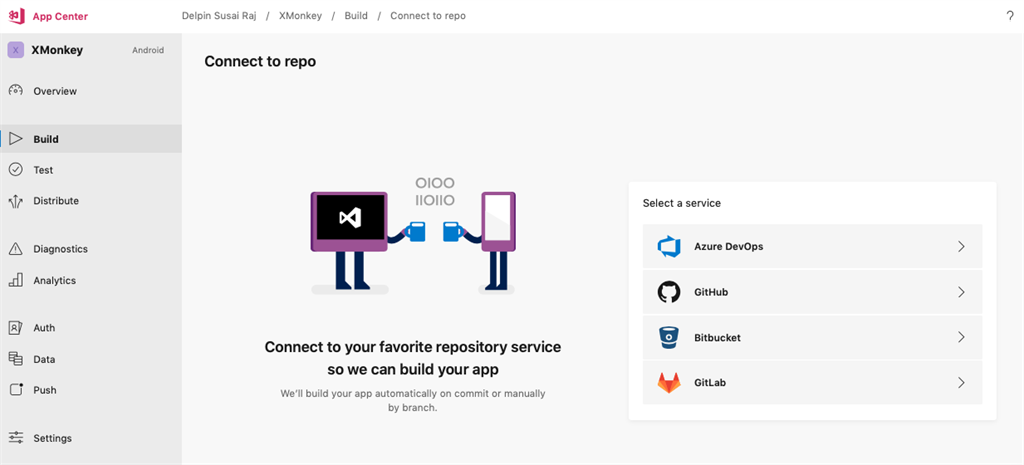Expand GitLab row chevron
The width and height of the screenshot is (1024, 465).
pos(961,383)
